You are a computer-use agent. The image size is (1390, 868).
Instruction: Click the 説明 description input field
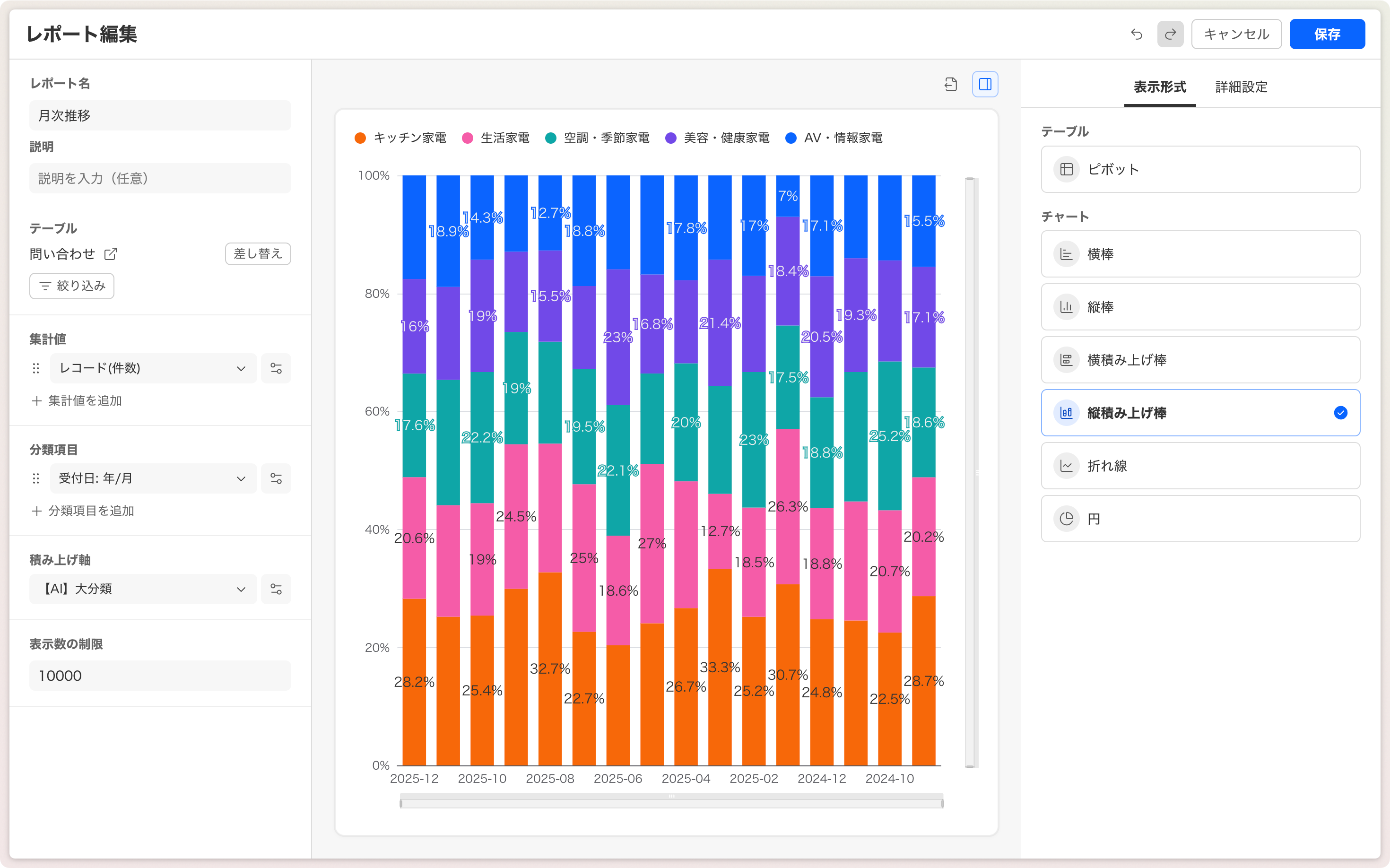coord(160,179)
